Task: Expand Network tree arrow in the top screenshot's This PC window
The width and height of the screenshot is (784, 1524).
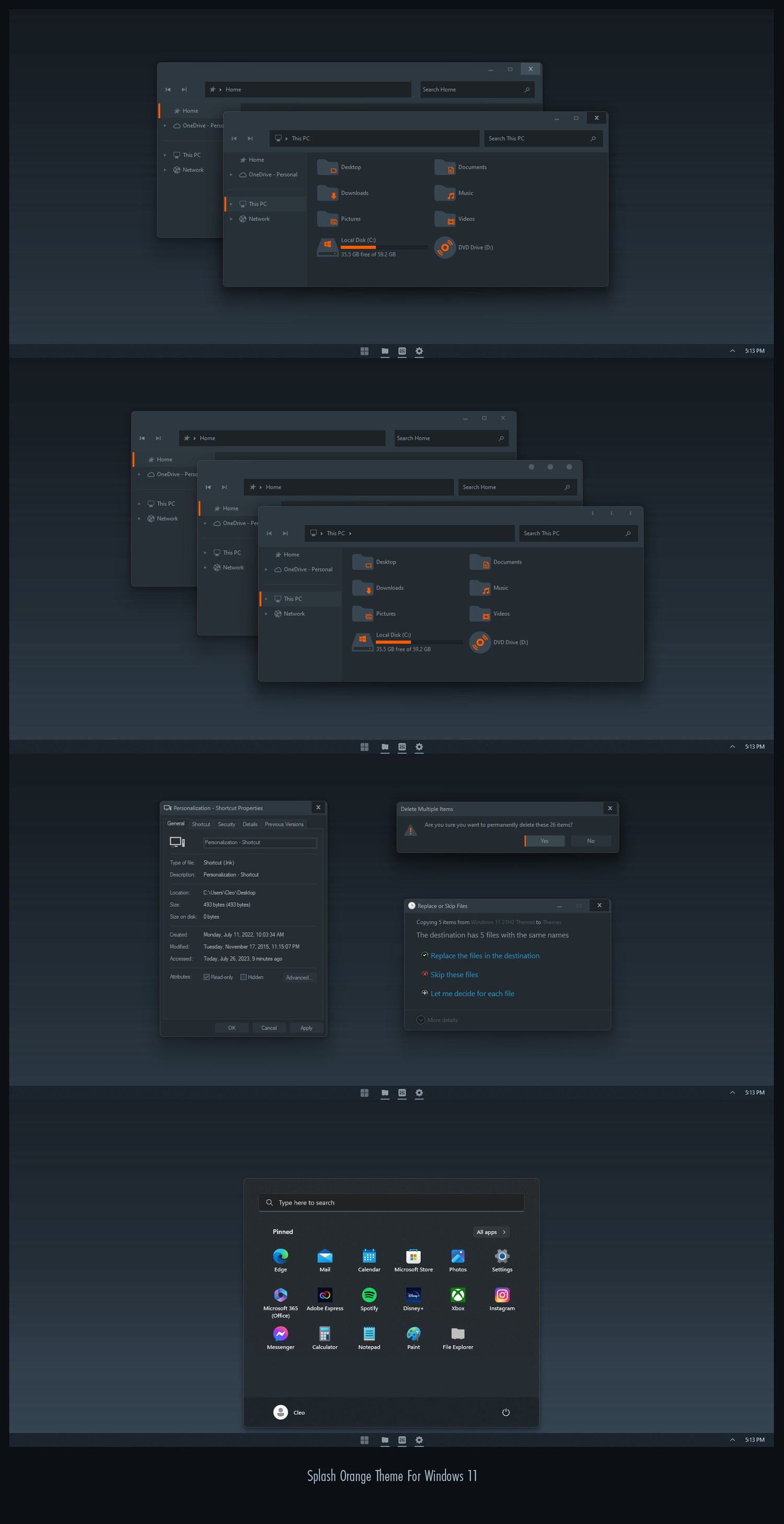Action: click(231, 219)
